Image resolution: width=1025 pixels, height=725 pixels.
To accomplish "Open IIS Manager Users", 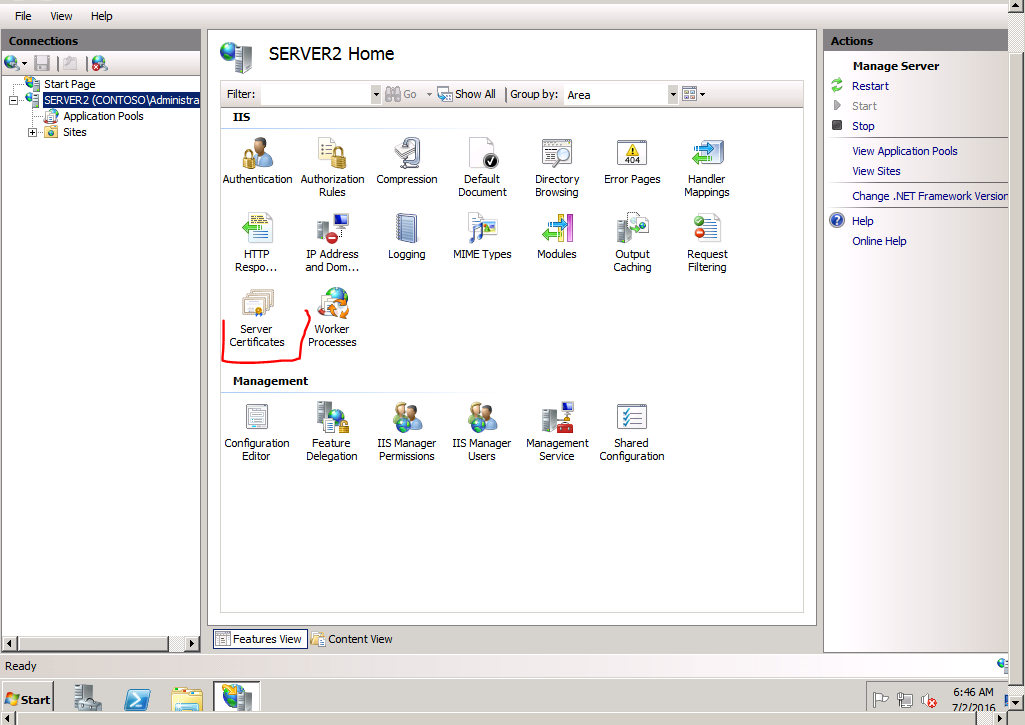I will point(482,431).
